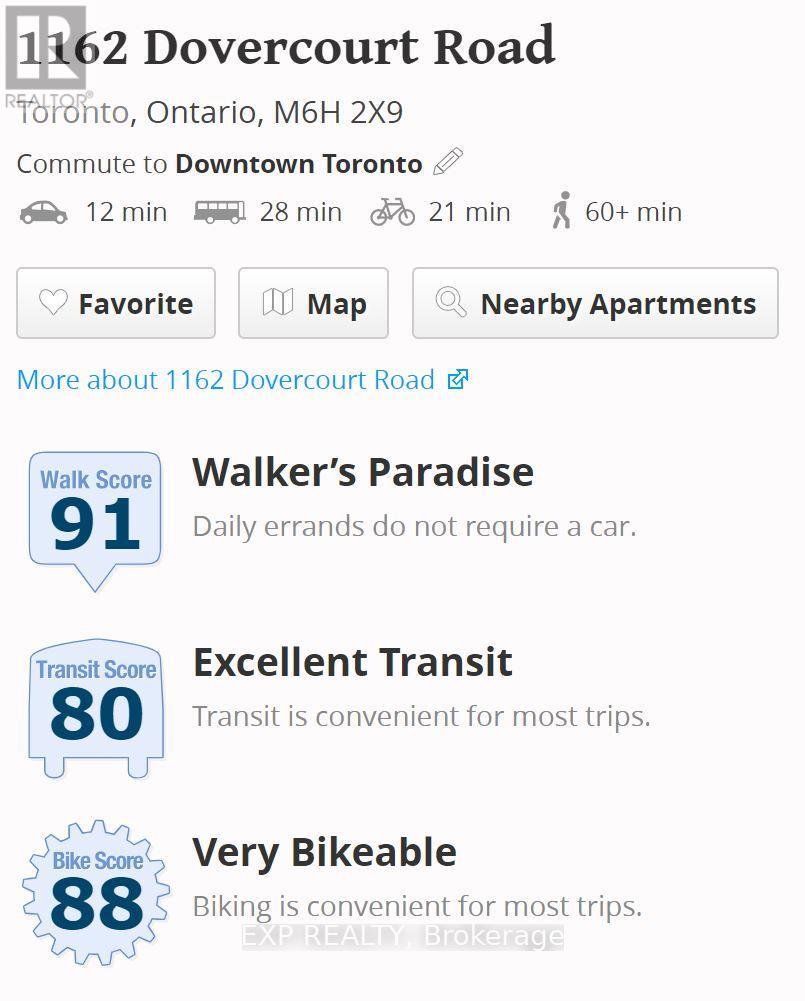
Task: Open the Map button
Action: 313,303
